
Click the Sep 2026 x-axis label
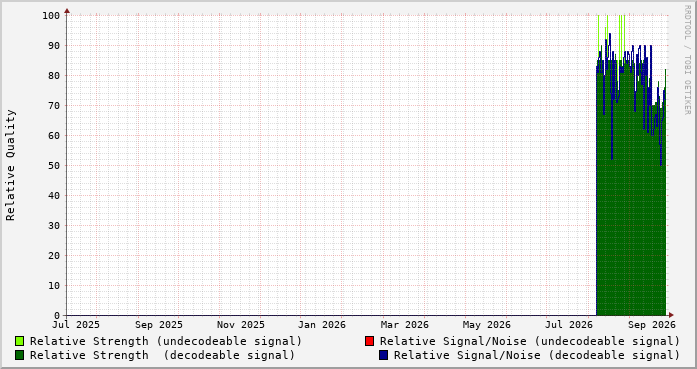[652, 325]
